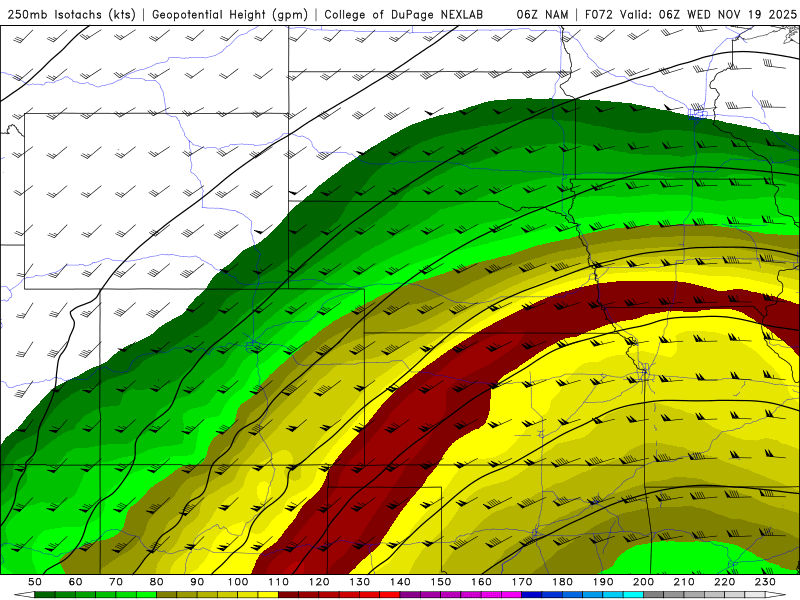Click the '180' color bar label
Viewport: 800px width, 600px height.
562,582
